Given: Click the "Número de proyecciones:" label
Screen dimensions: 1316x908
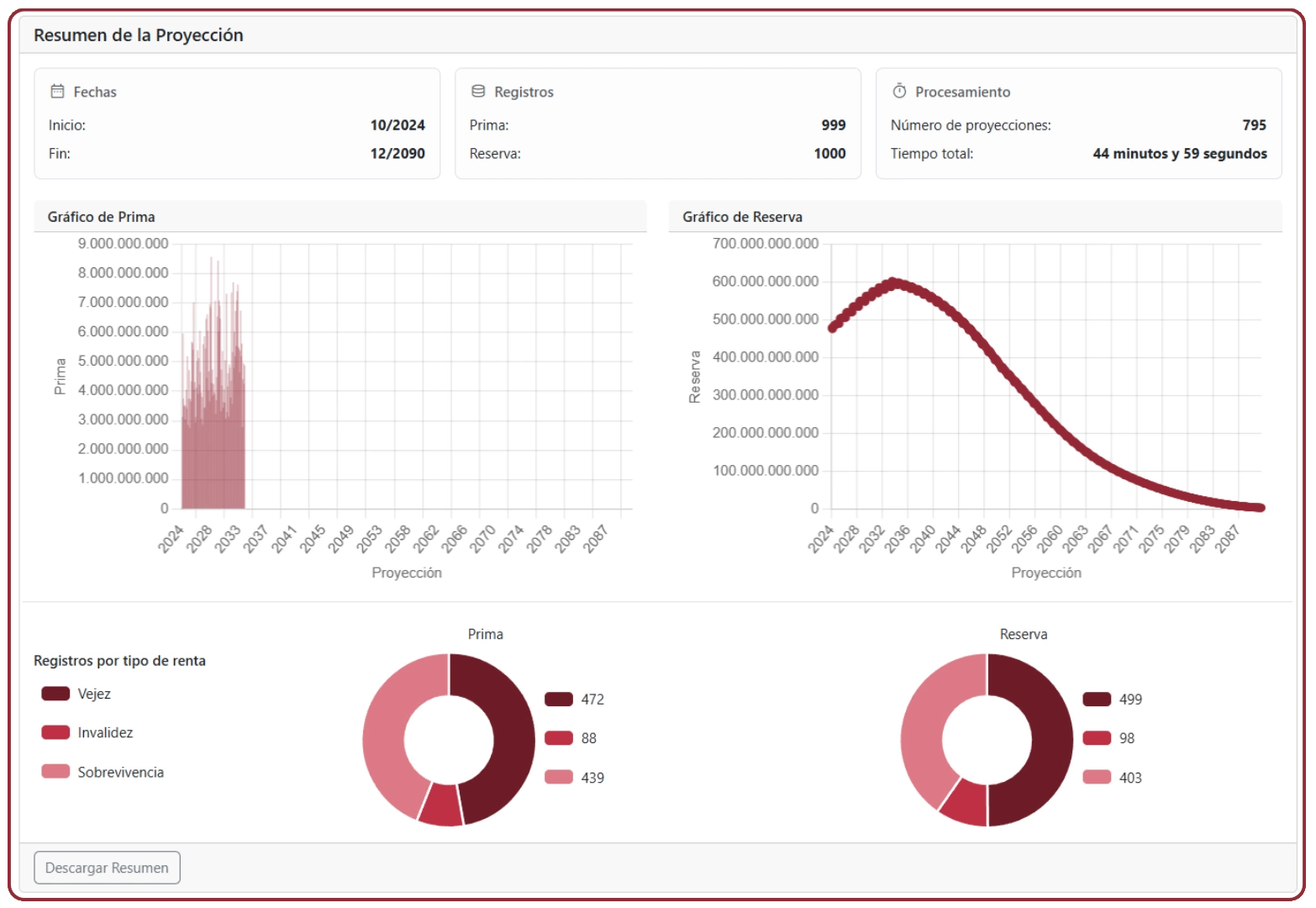Looking at the screenshot, I should coord(971,125).
